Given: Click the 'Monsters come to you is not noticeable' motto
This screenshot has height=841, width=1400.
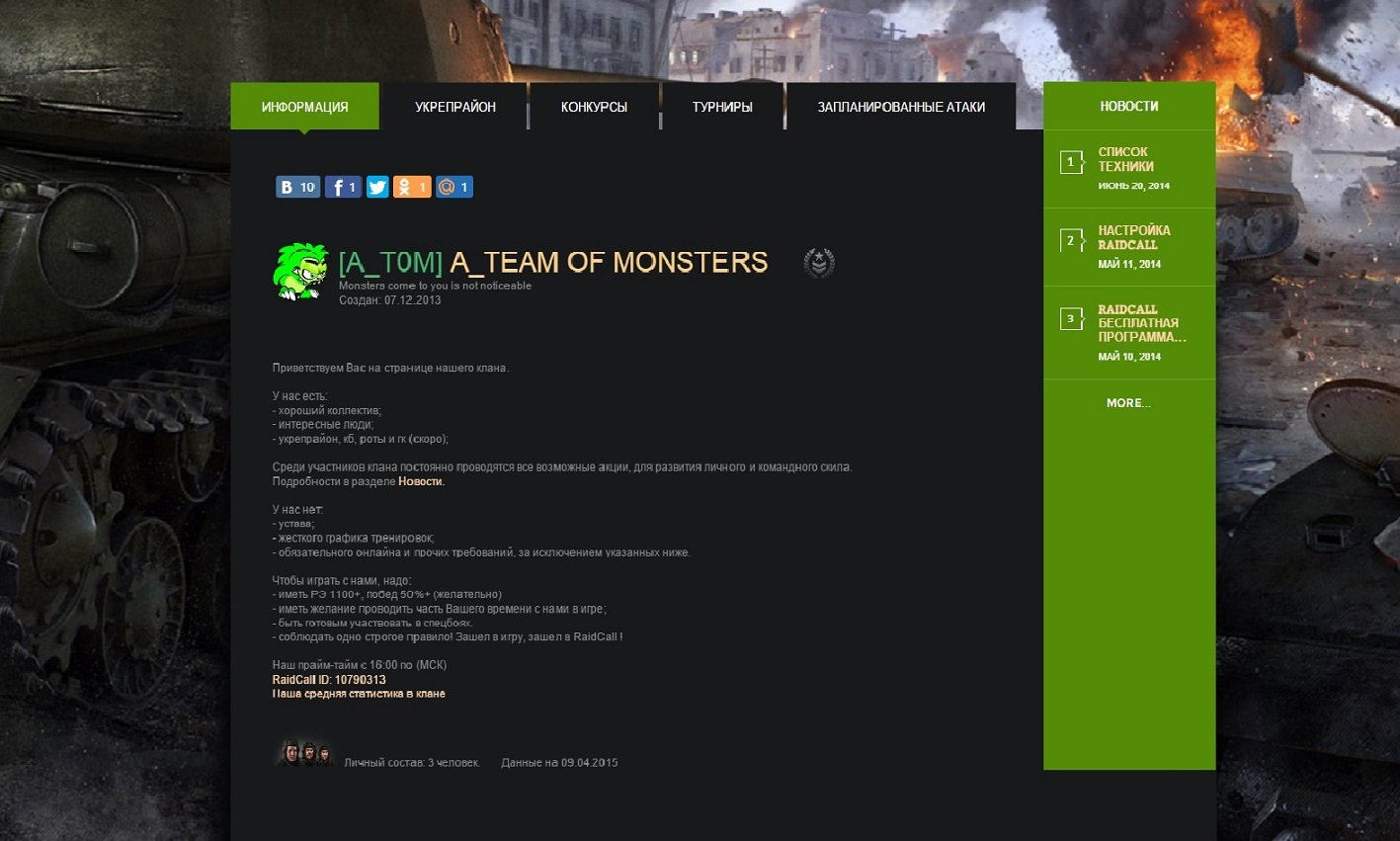Looking at the screenshot, I should coord(435,286).
